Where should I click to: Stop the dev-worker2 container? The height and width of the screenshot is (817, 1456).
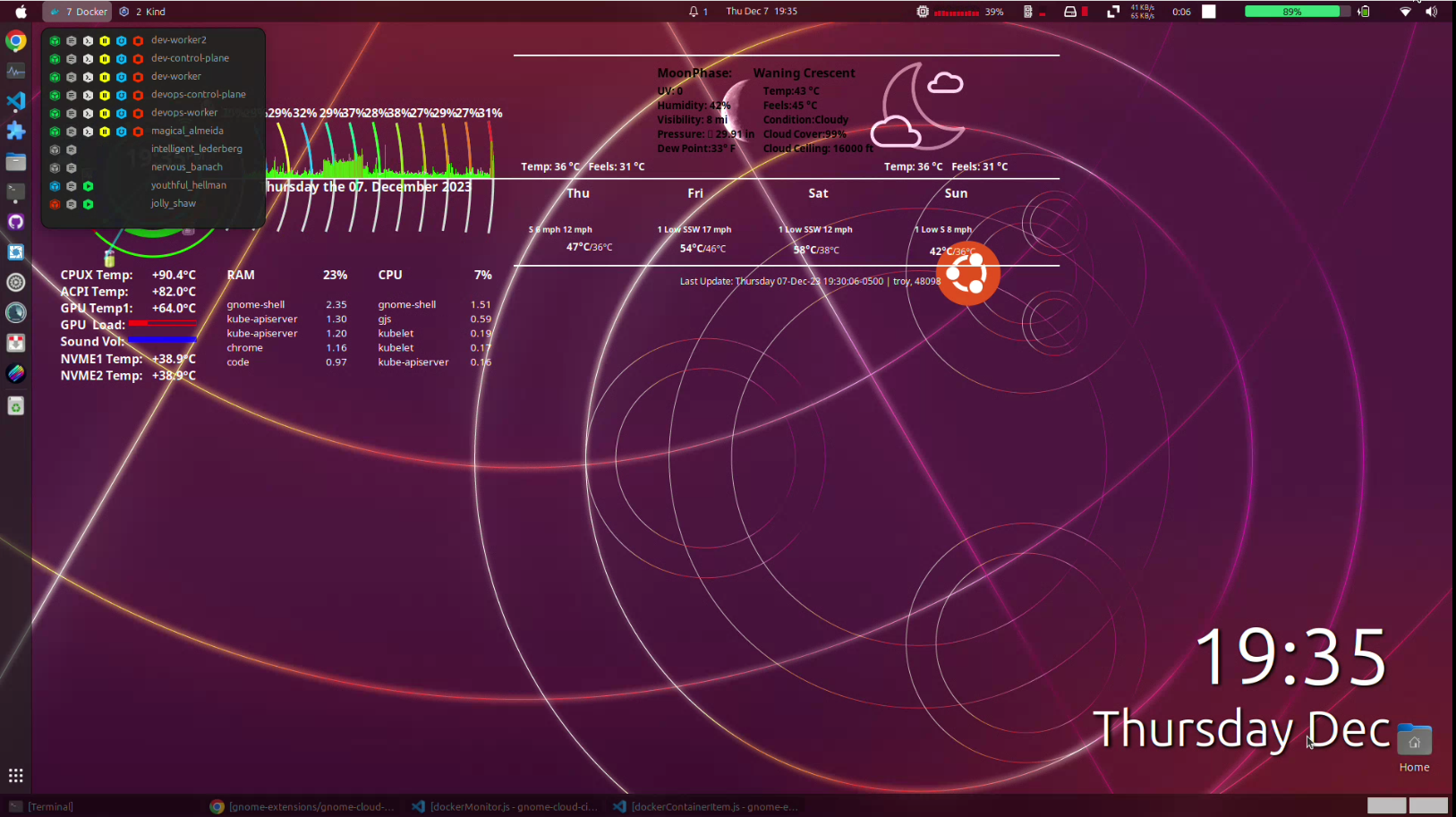tap(138, 40)
